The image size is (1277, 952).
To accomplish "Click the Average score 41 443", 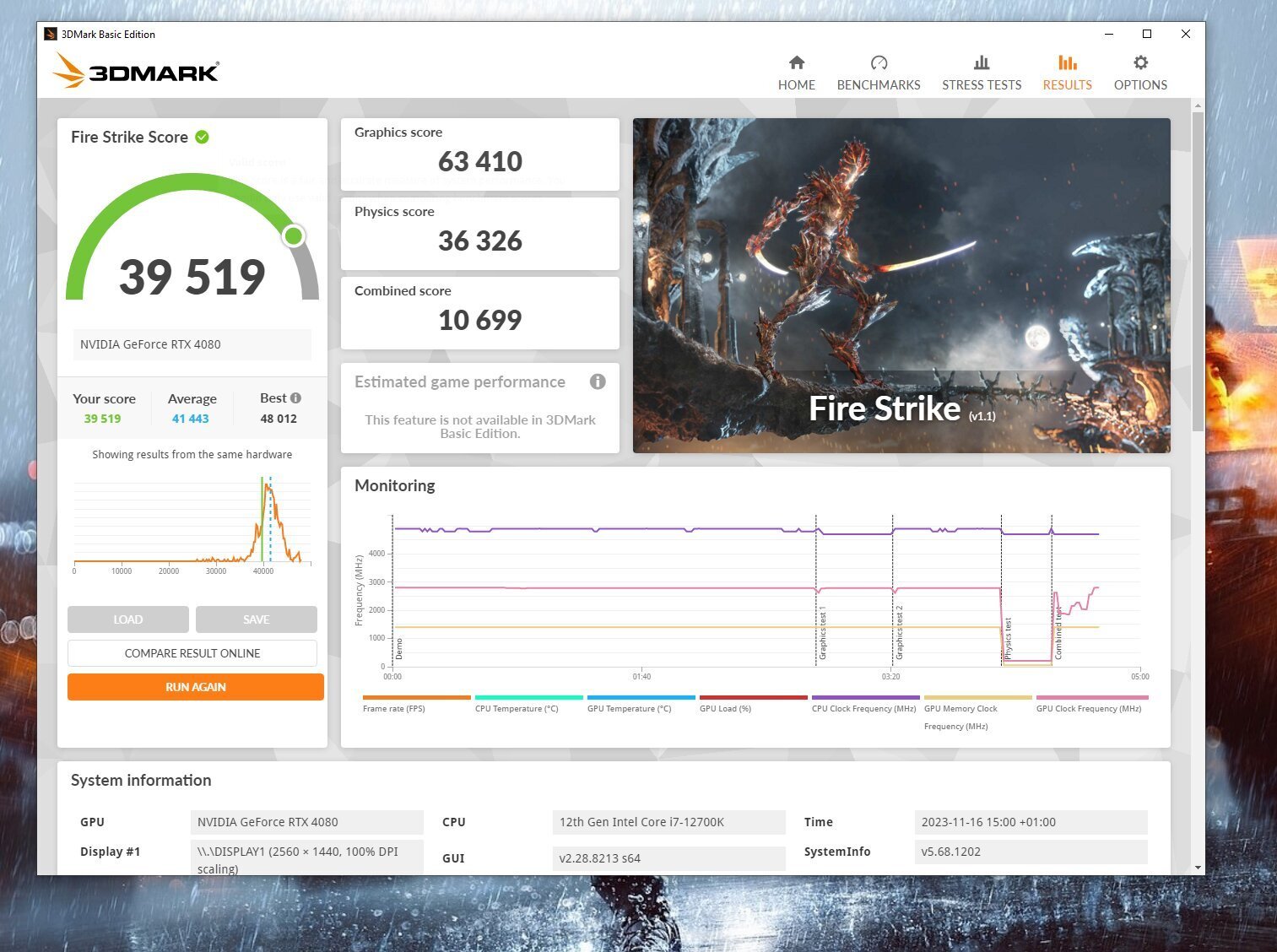I will 191,419.
